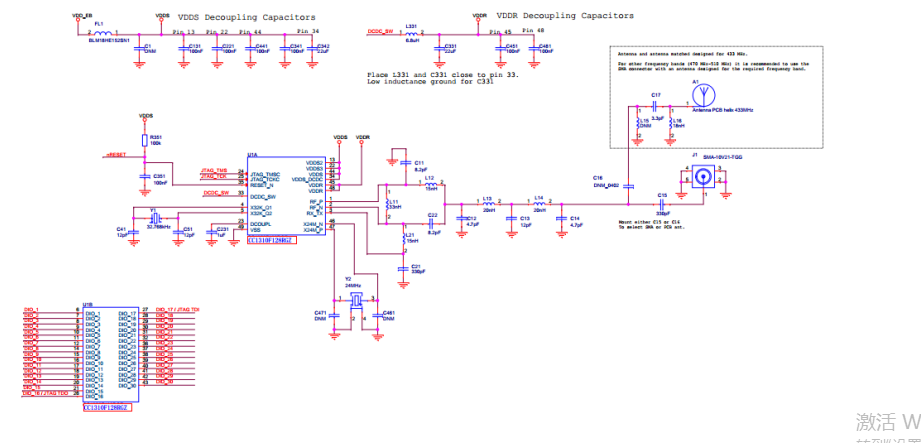921x443 pixels.
Task: Select the JTAG_TMS net label
Action: 216,170
